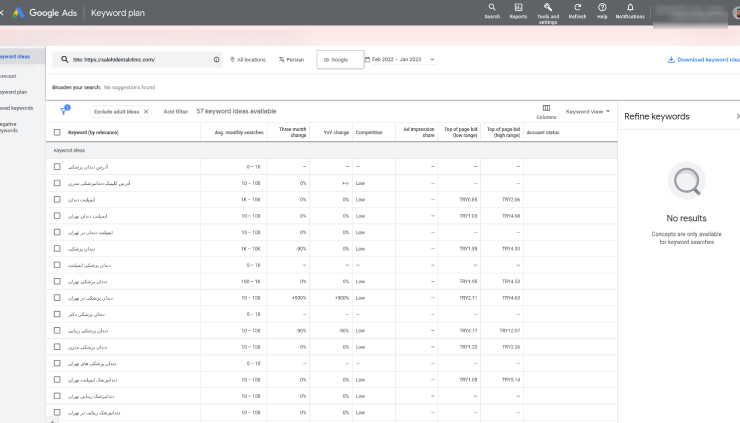
Task: Toggle the select-all keywords checkbox in header
Action: pos(57,132)
